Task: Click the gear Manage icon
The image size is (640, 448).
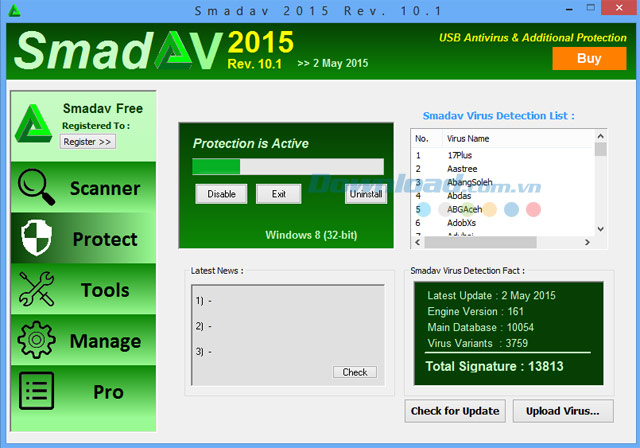Action: 36,339
